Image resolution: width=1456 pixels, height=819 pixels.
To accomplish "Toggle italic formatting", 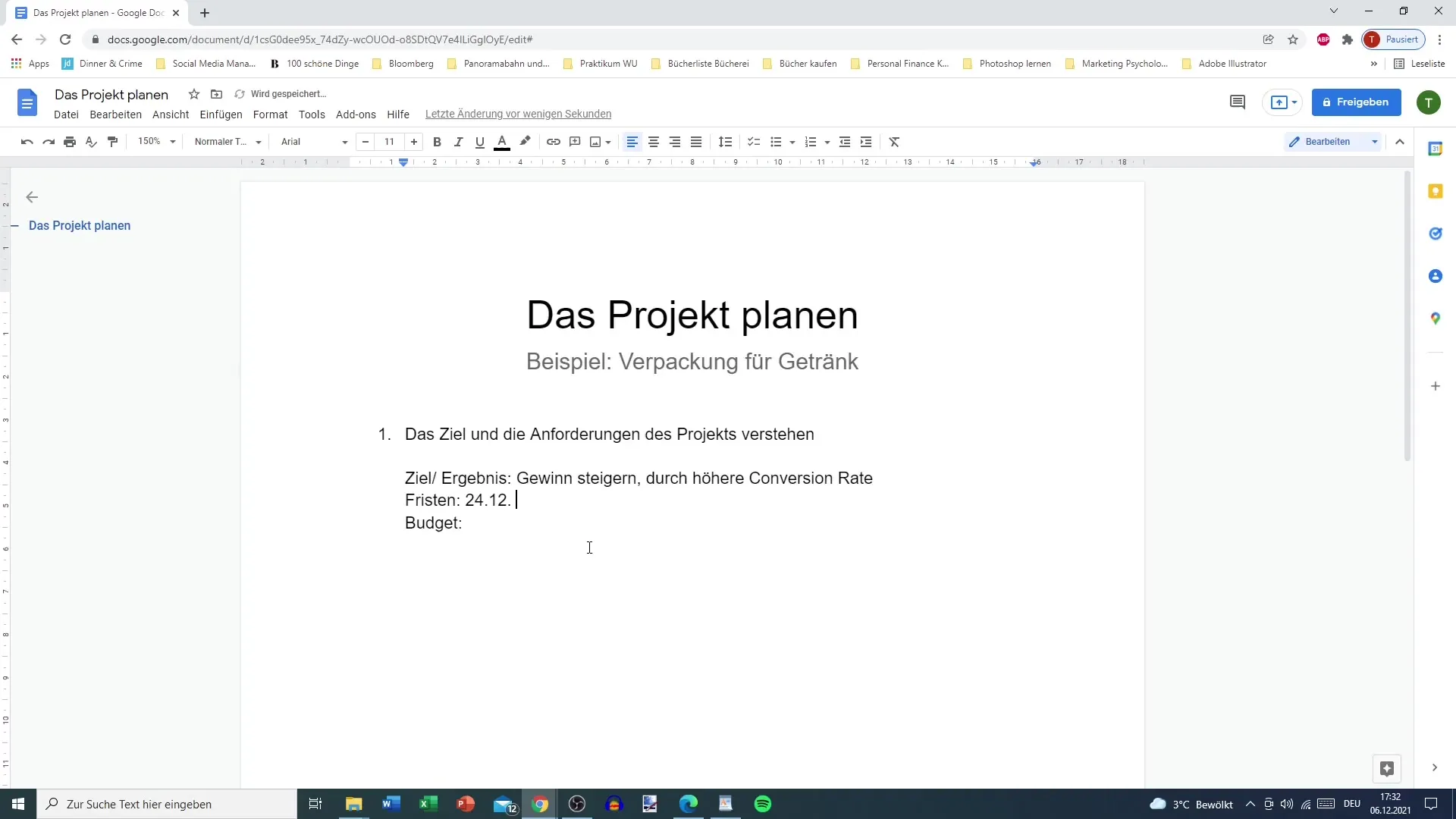I will click(458, 142).
